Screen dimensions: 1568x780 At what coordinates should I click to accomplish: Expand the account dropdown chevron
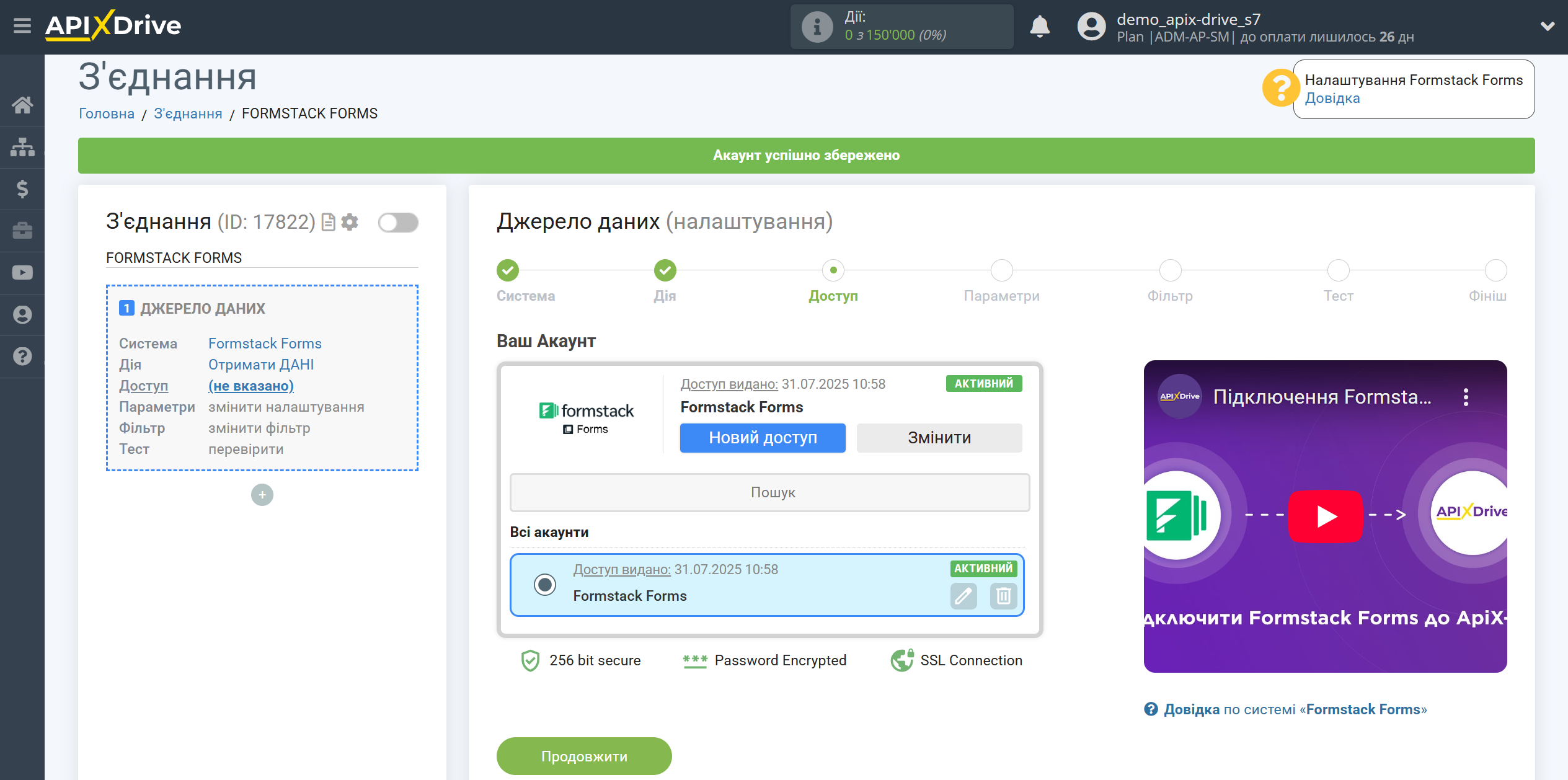point(1548,26)
